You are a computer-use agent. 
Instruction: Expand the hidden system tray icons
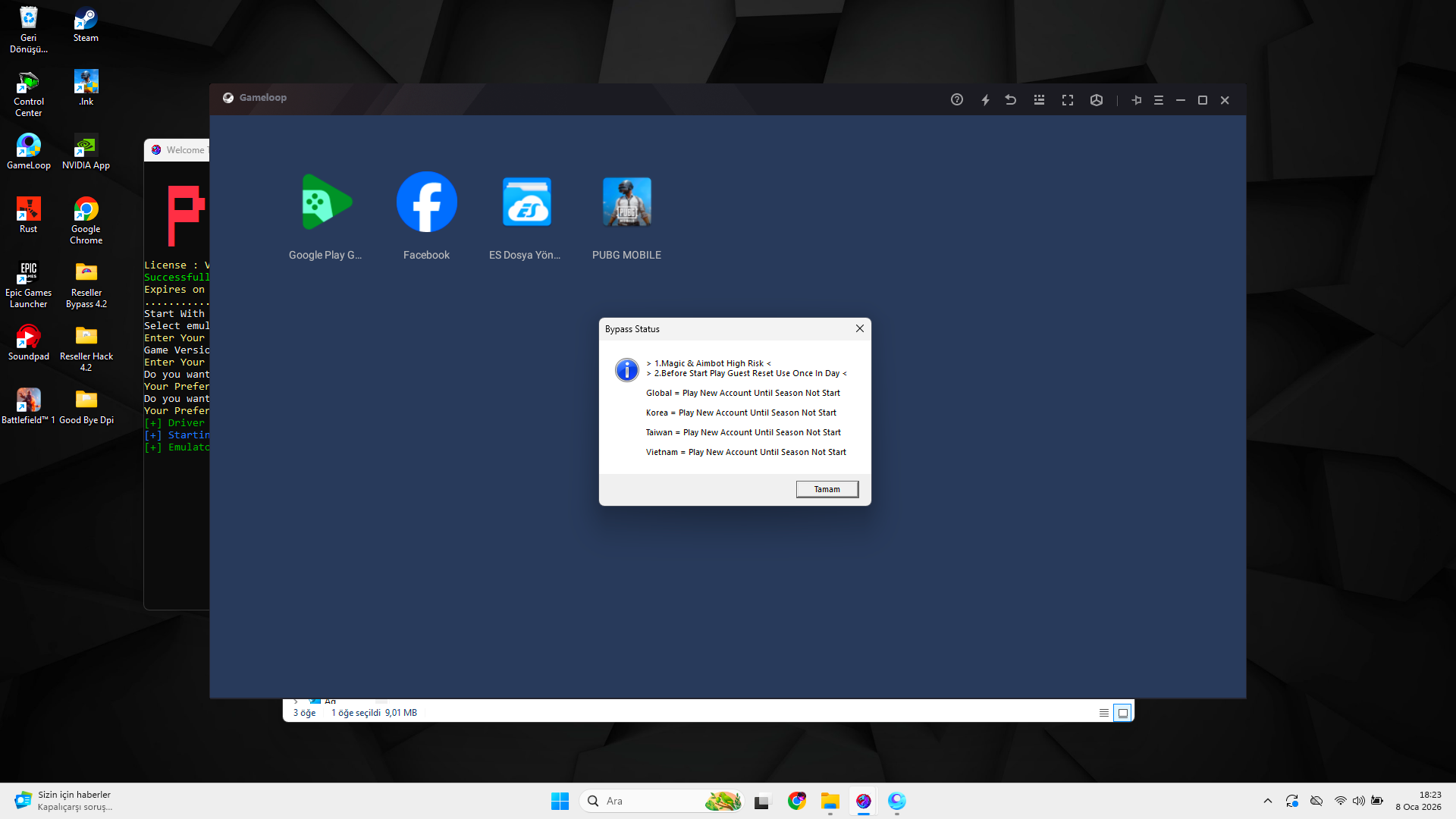1268,801
